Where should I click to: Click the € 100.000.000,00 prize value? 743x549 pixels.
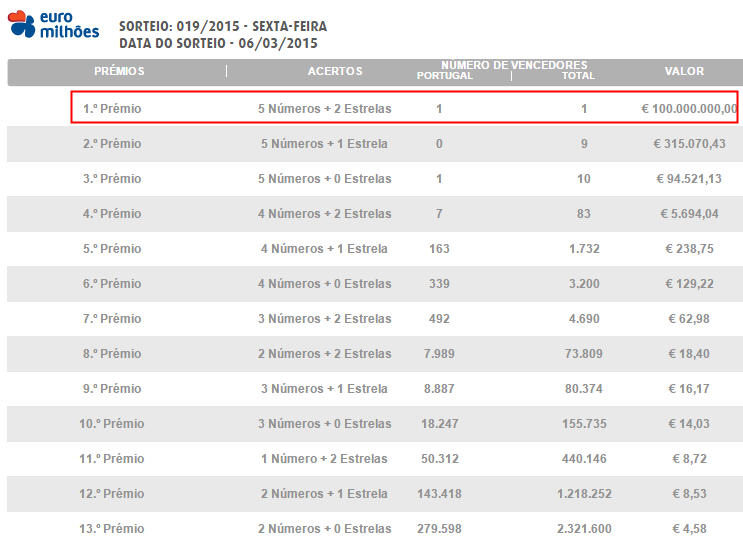689,108
